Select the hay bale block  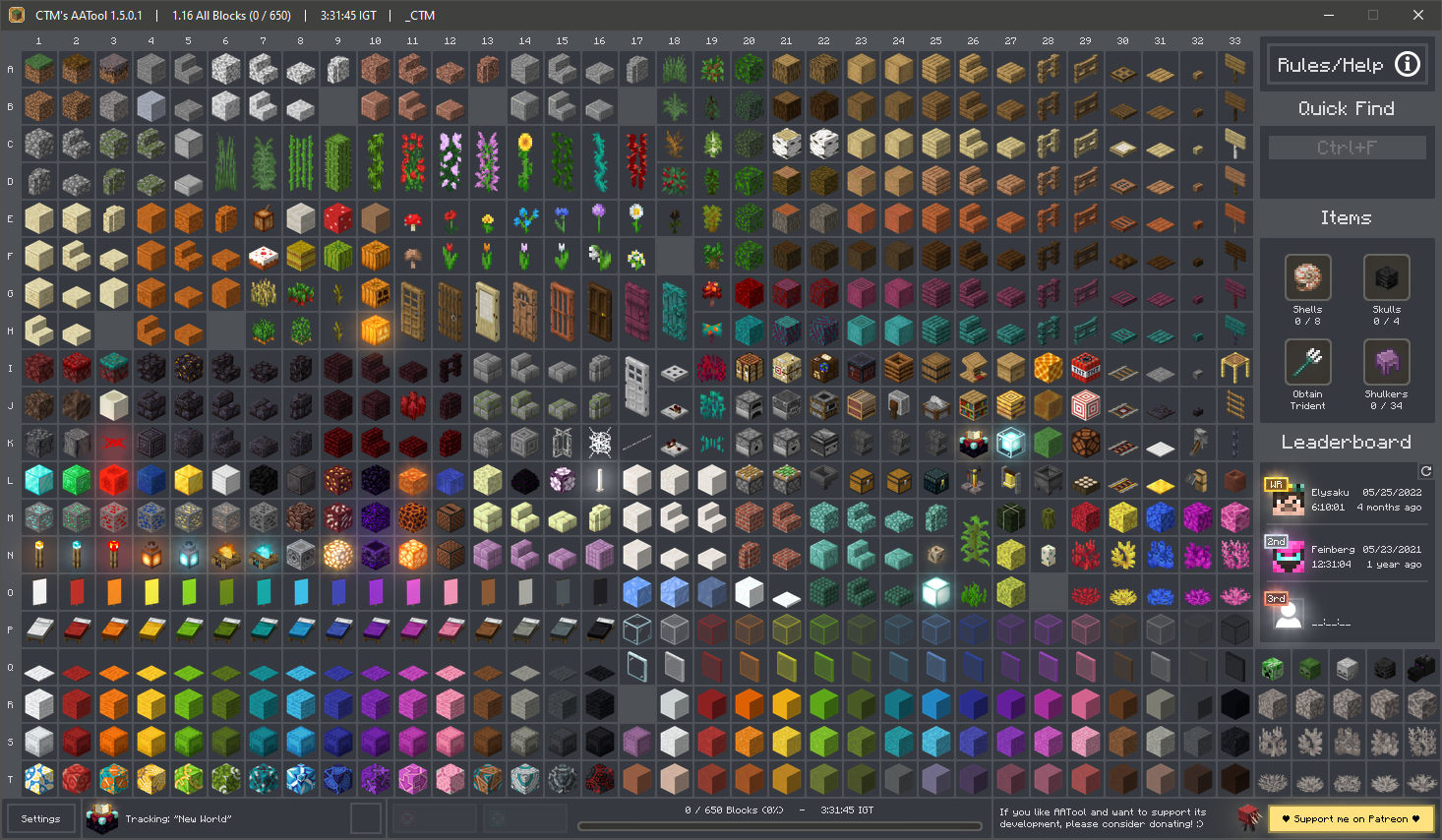click(x=300, y=256)
